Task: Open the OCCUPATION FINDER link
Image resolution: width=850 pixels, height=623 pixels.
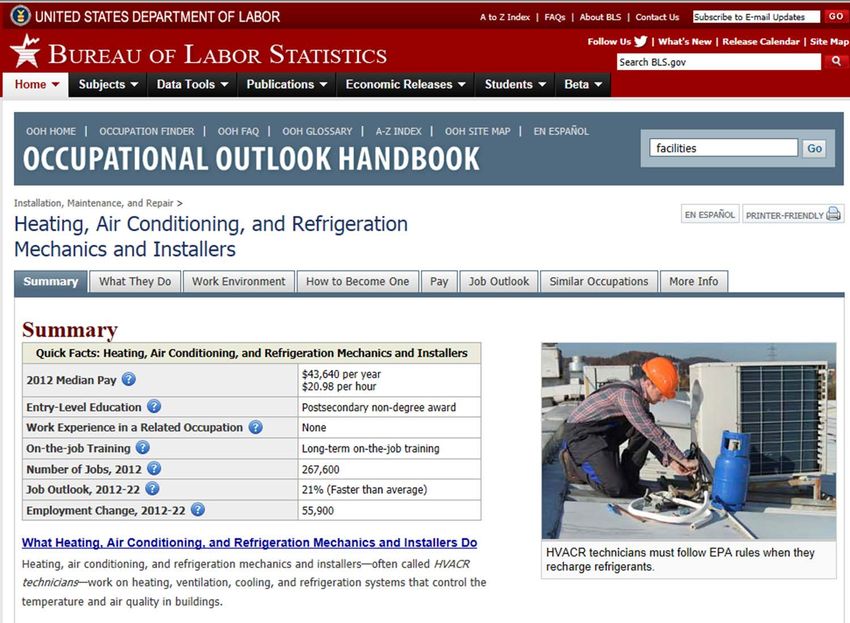Action: (x=146, y=131)
